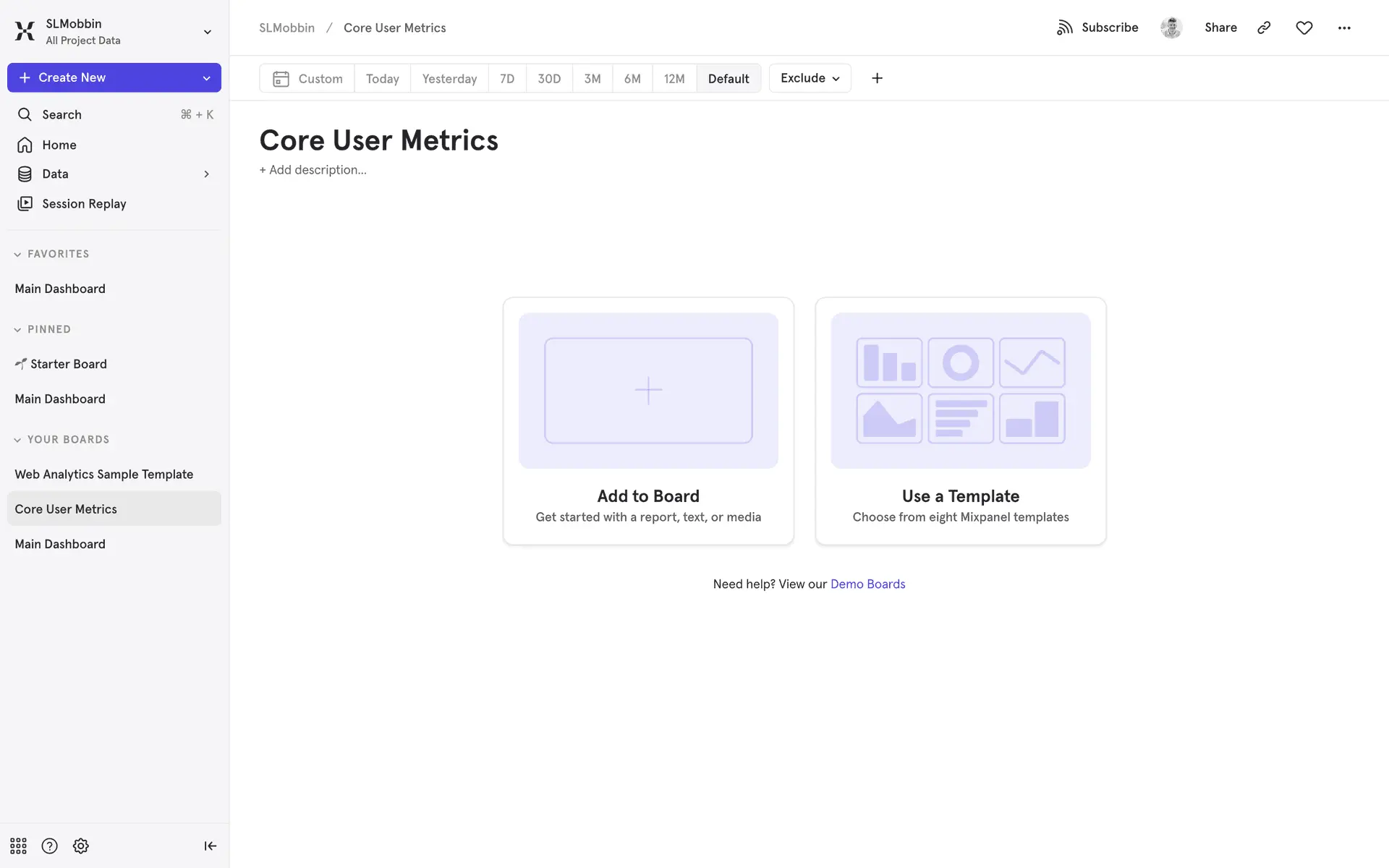The width and height of the screenshot is (1389, 868).
Task: Open settings gear icon in sidebar
Action: (80, 846)
